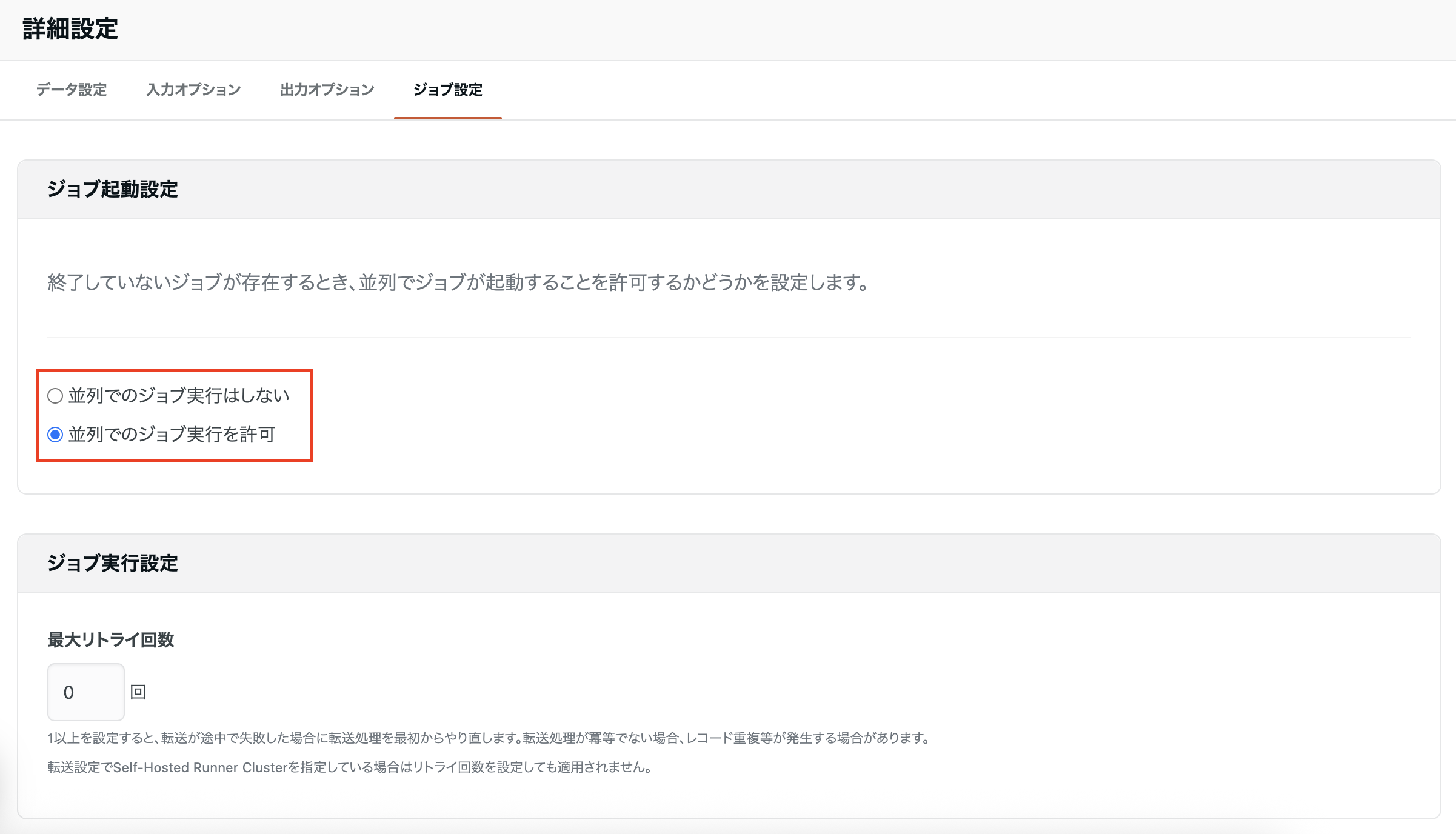Click inside the 最大リトライ回数 number field

point(85,692)
